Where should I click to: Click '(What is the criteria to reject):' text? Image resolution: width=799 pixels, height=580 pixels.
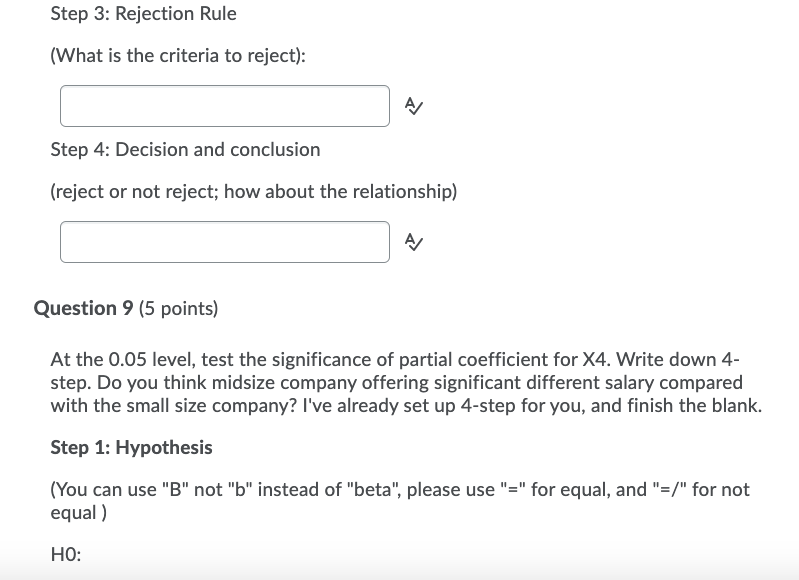point(178,56)
